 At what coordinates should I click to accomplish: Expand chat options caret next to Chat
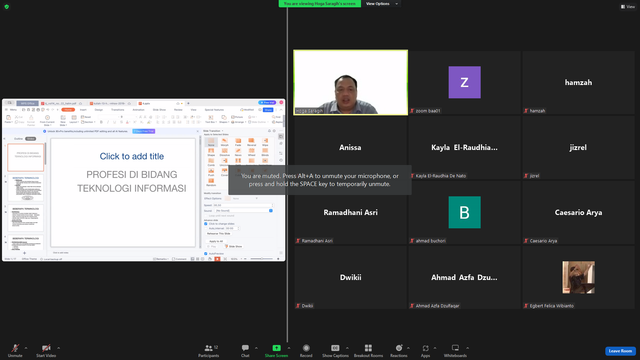point(256,348)
